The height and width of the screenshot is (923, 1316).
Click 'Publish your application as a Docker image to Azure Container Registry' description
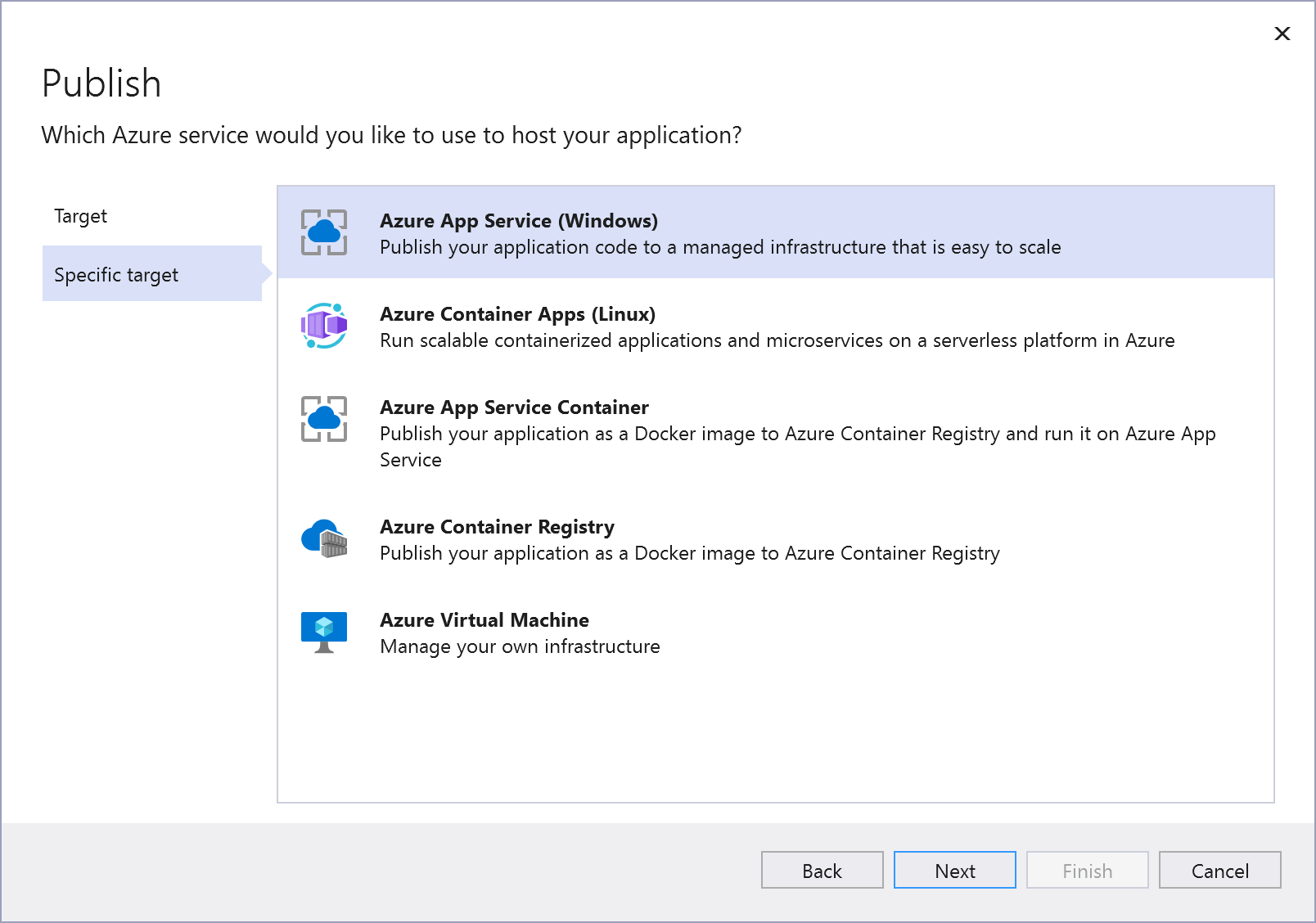click(x=690, y=553)
